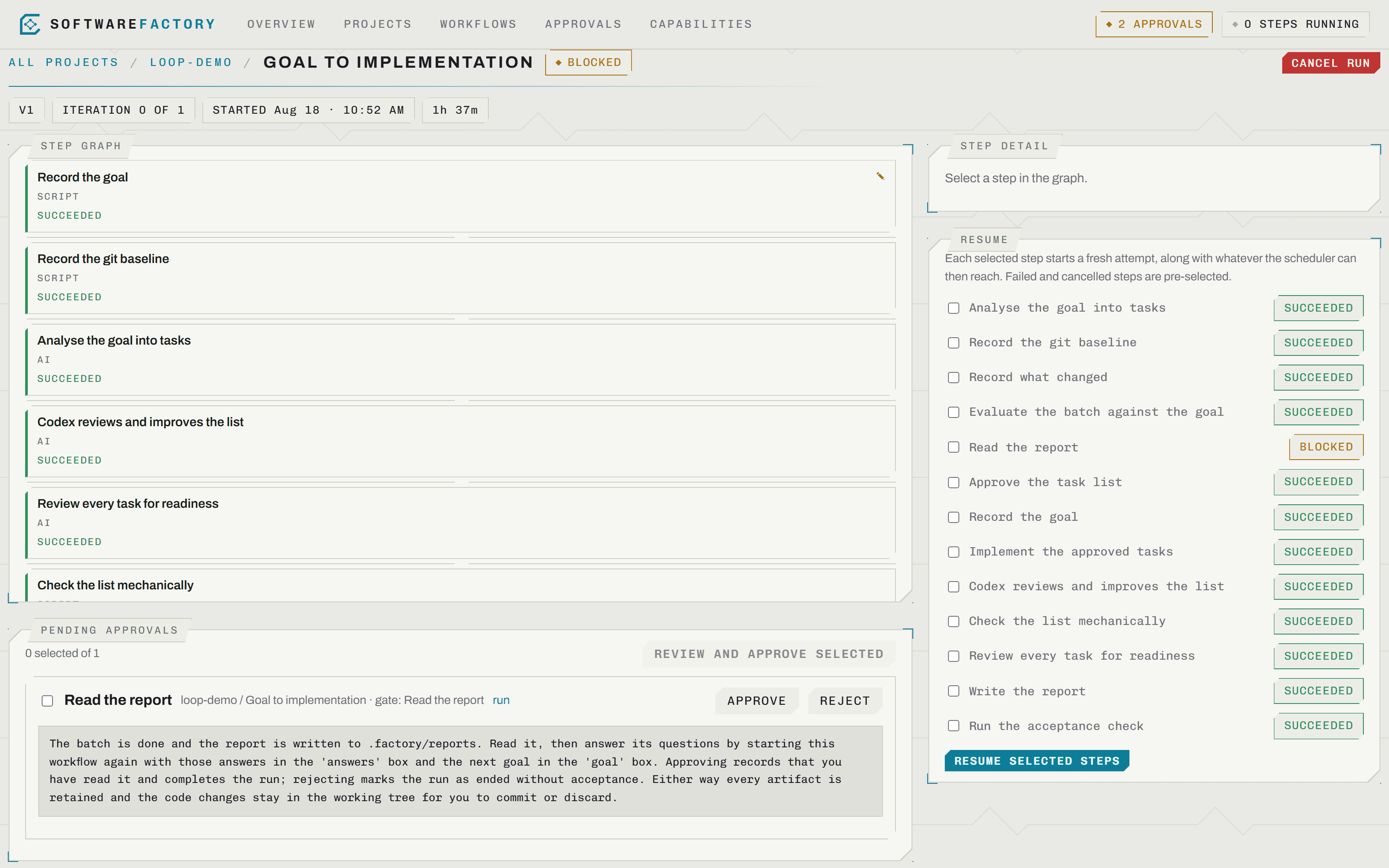The height and width of the screenshot is (868, 1389).
Task: Click the 'Select a step in the graph.' text
Action: [1016, 178]
